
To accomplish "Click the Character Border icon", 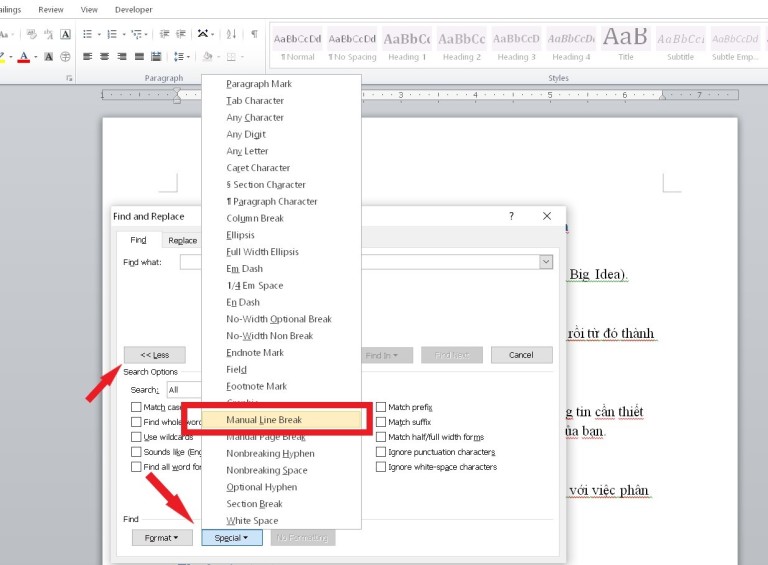I will point(65,34).
